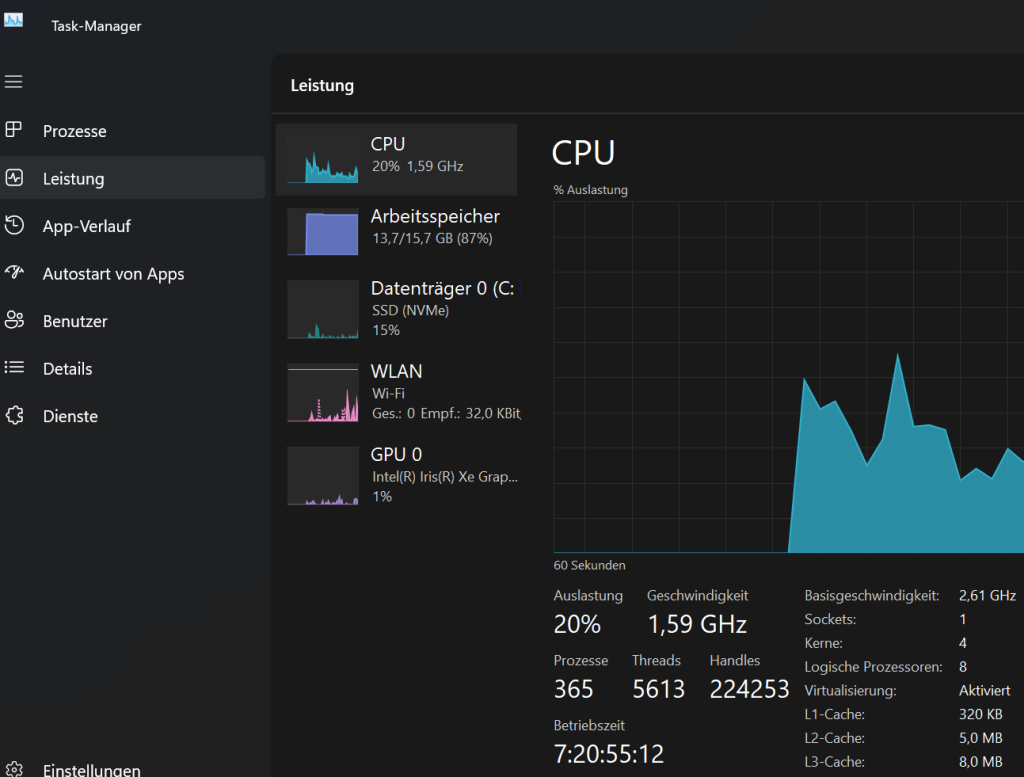The width and height of the screenshot is (1024, 777).
Task: Click the Prozesse count 365
Action: [573, 689]
